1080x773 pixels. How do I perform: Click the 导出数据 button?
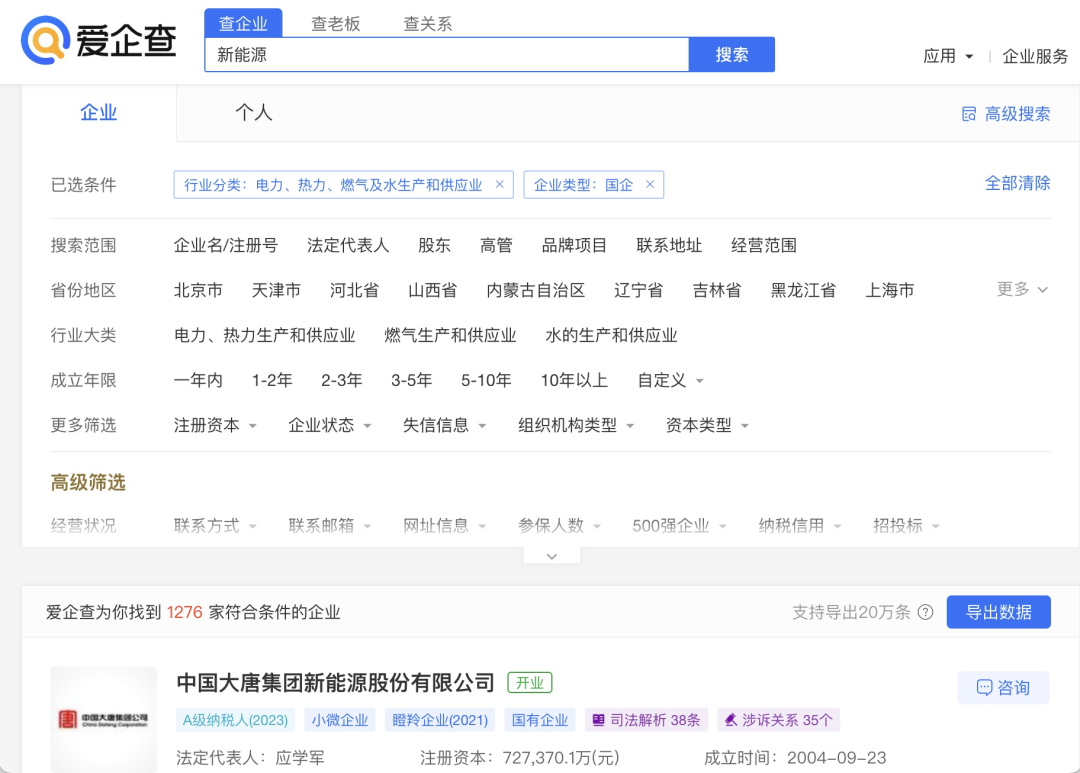point(998,612)
